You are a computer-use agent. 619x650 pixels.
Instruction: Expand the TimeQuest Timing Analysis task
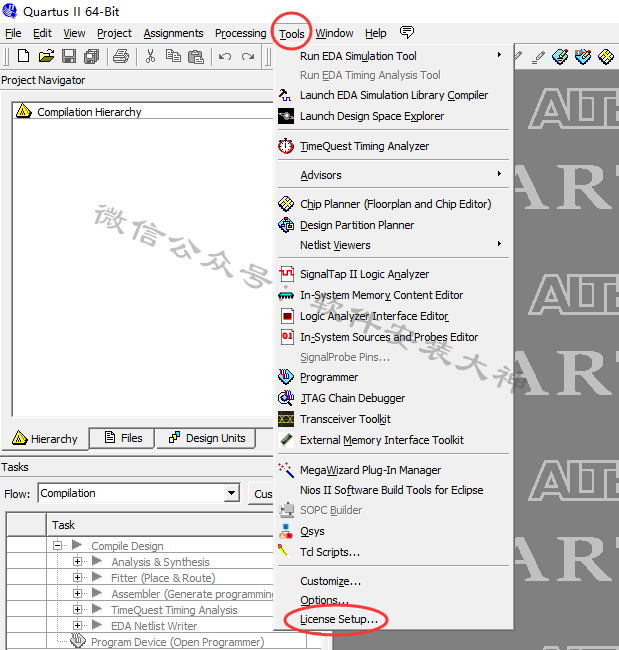pyautogui.click(x=77, y=609)
